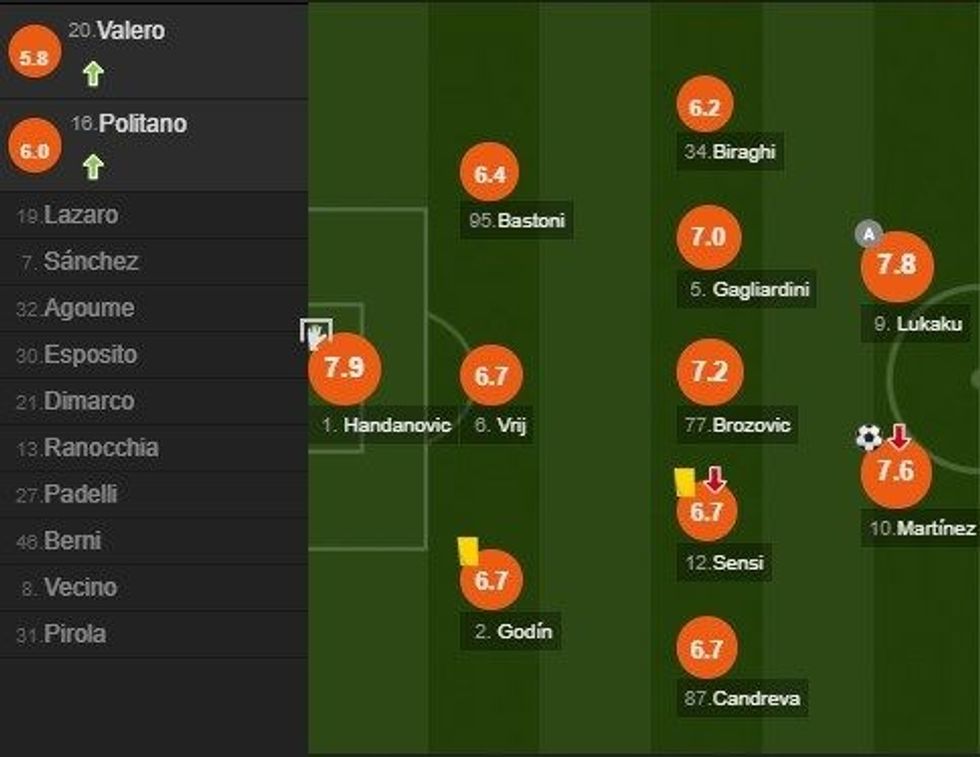Click the soccer ball goal icon above Martínez
This screenshot has height=757, width=980.
(869, 437)
